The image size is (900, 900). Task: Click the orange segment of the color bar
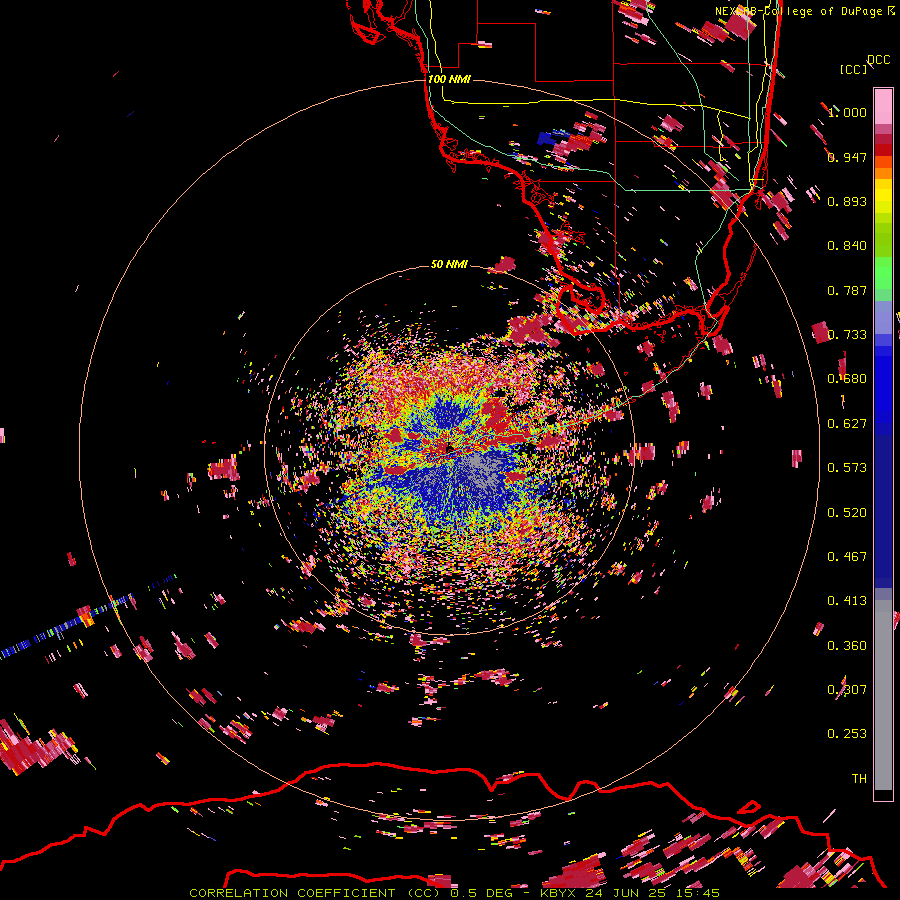pyautogui.click(x=883, y=173)
